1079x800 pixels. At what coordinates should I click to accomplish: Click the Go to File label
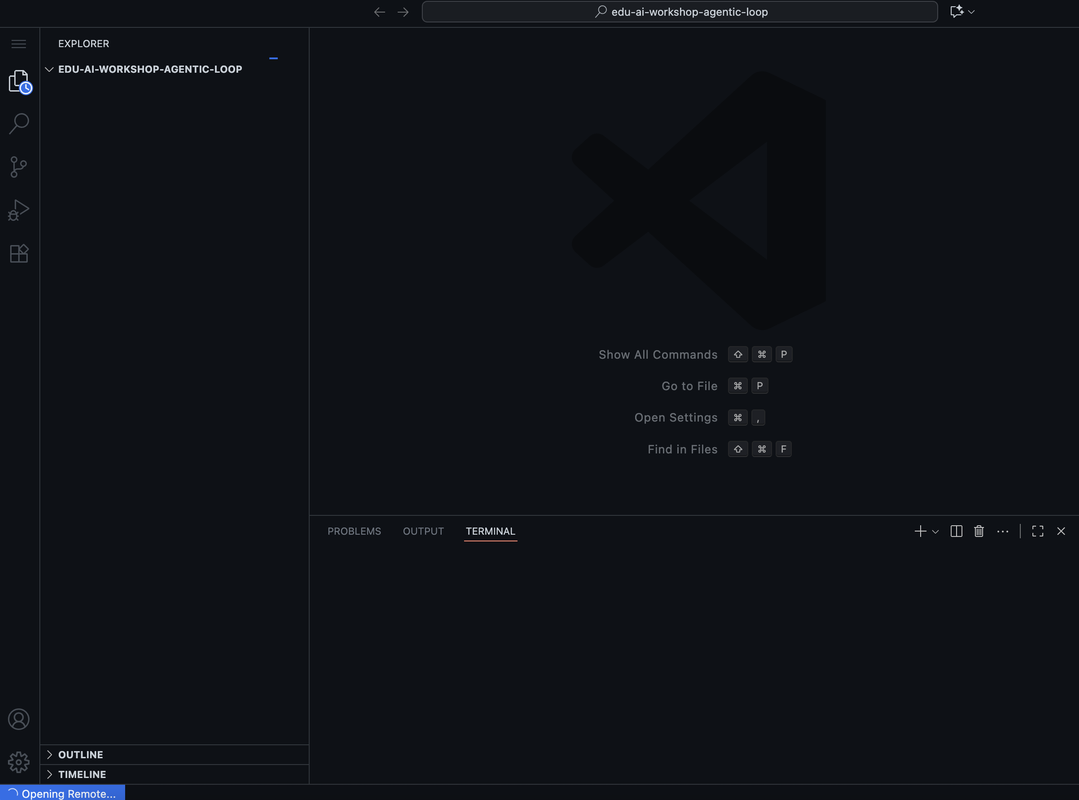(x=689, y=387)
